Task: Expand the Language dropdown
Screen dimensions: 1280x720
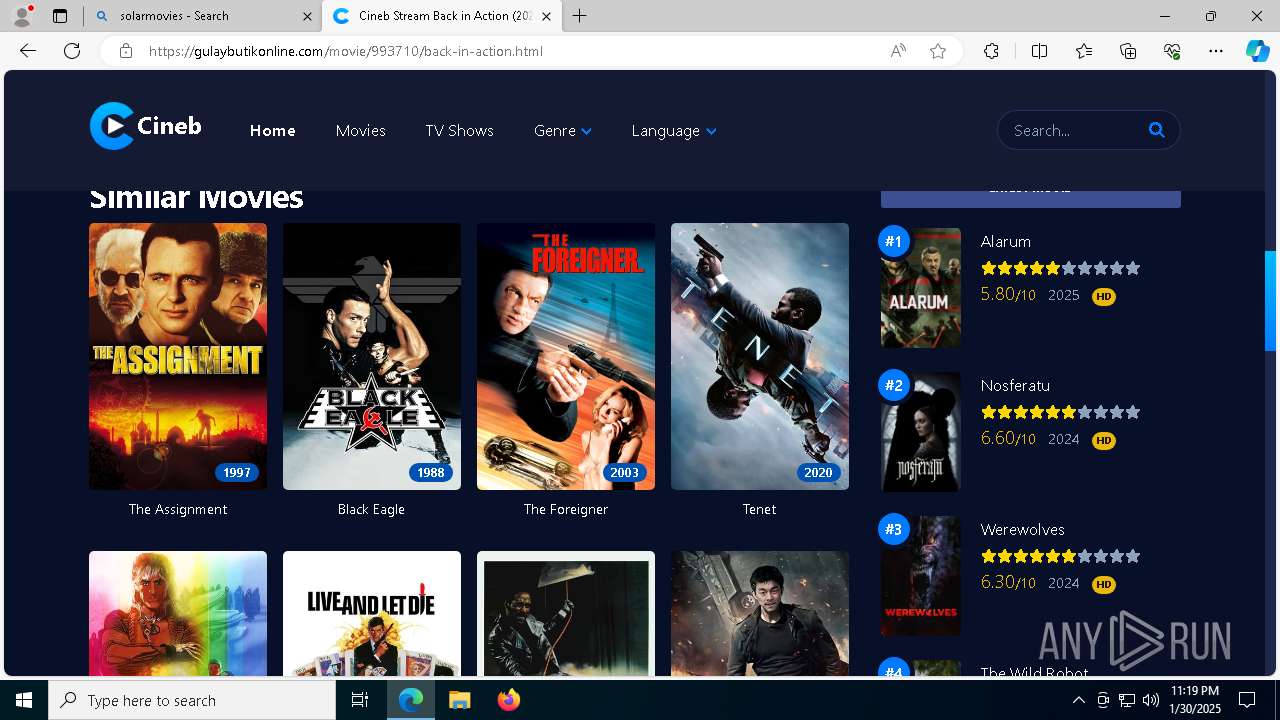Action: click(673, 130)
